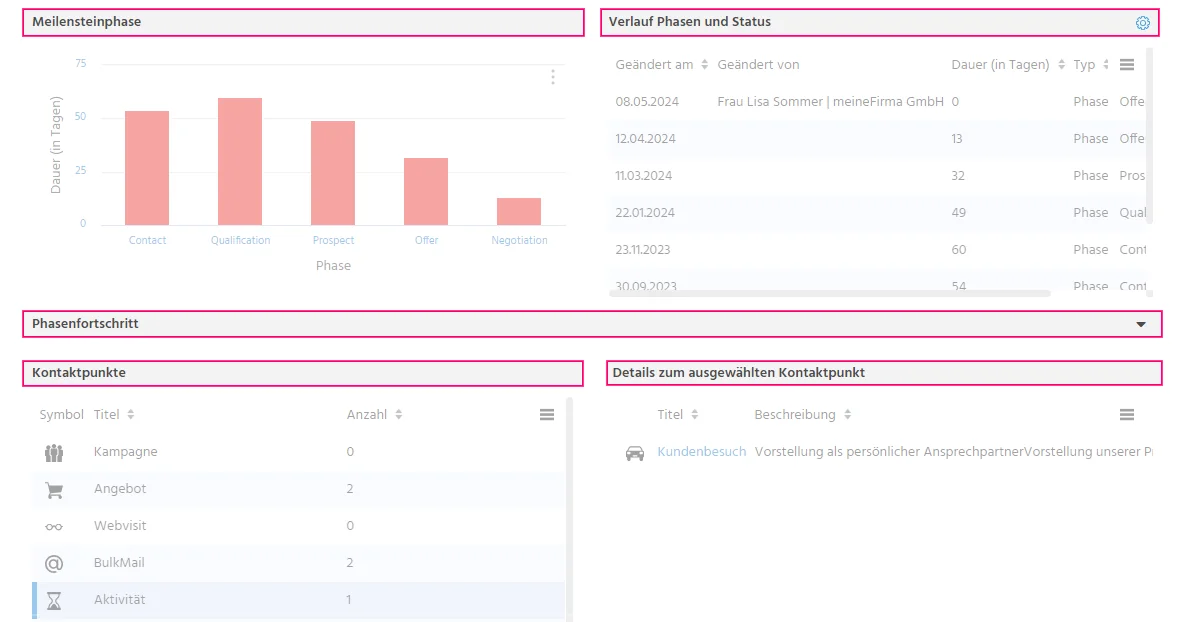Click Details zum ausgewählten Kontaktpunkt header
The image size is (1184, 622).
pyautogui.click(x=884, y=374)
